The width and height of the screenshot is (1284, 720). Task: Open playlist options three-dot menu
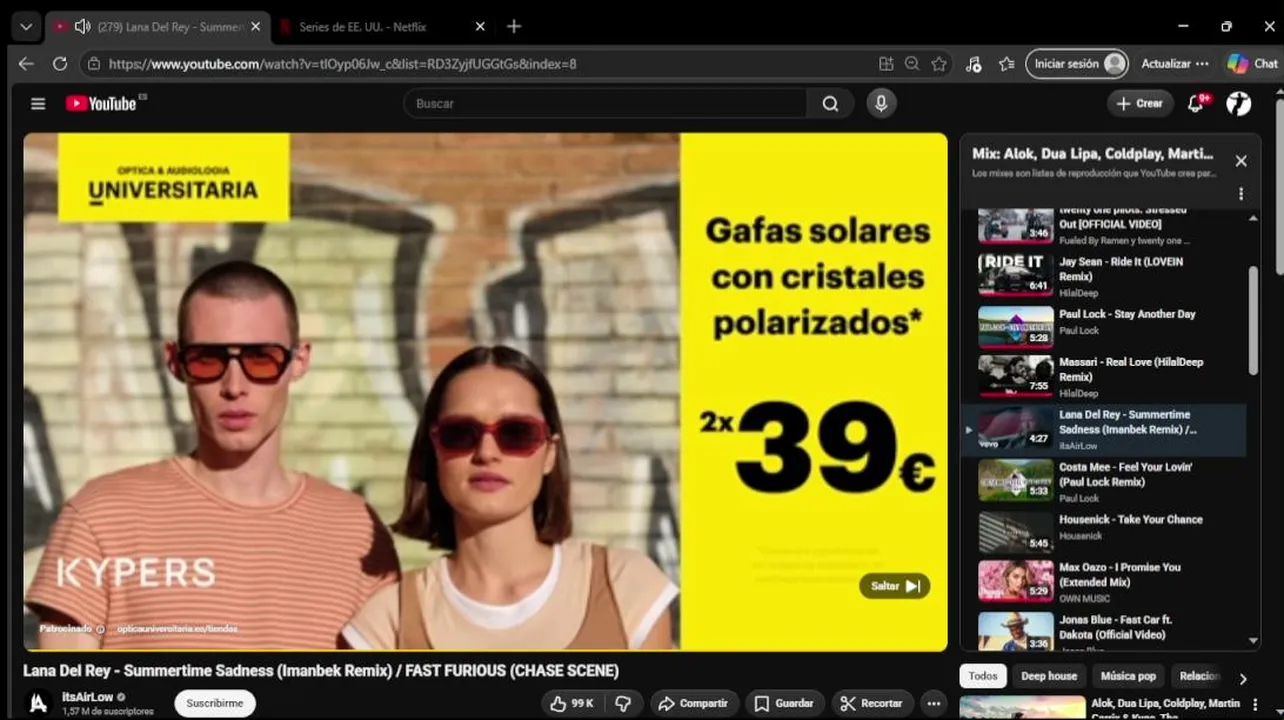[1241, 194]
